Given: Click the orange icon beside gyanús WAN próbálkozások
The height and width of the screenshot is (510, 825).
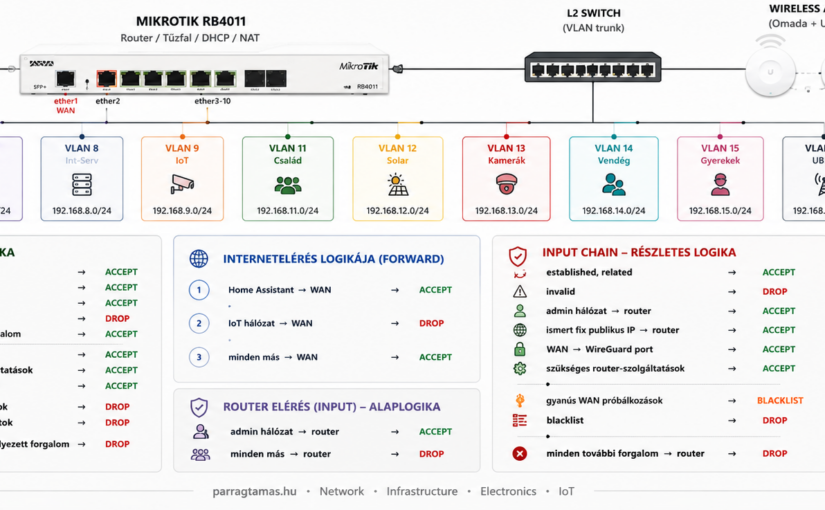Looking at the screenshot, I should 520,401.
